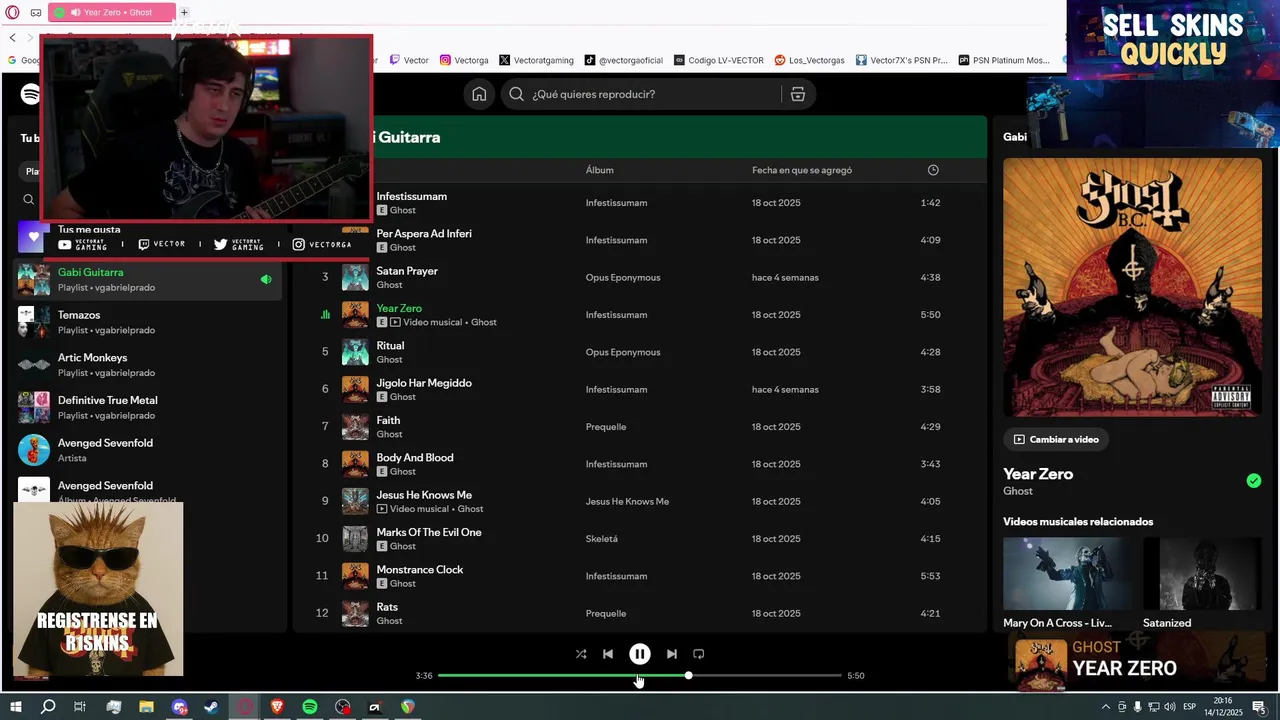
Task: Open 'Mary On A Cross' related video thumbnail
Action: (1069, 574)
